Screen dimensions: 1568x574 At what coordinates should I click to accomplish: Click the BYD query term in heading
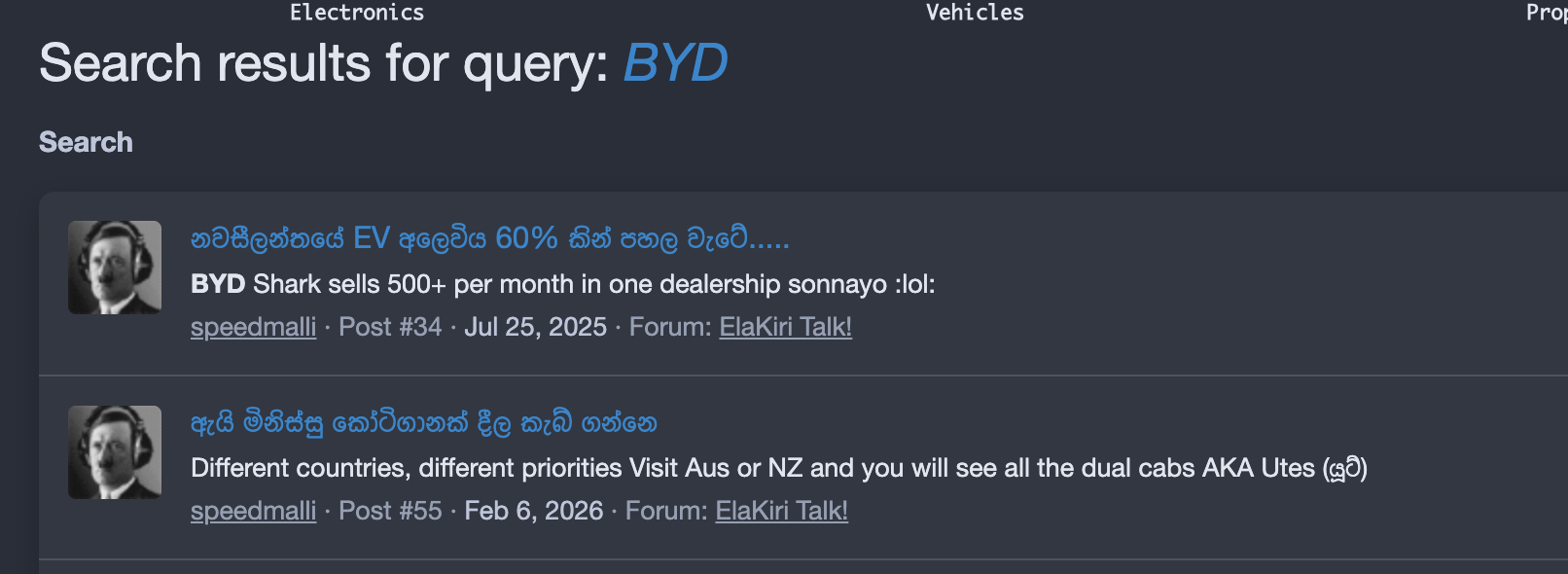pos(675,63)
